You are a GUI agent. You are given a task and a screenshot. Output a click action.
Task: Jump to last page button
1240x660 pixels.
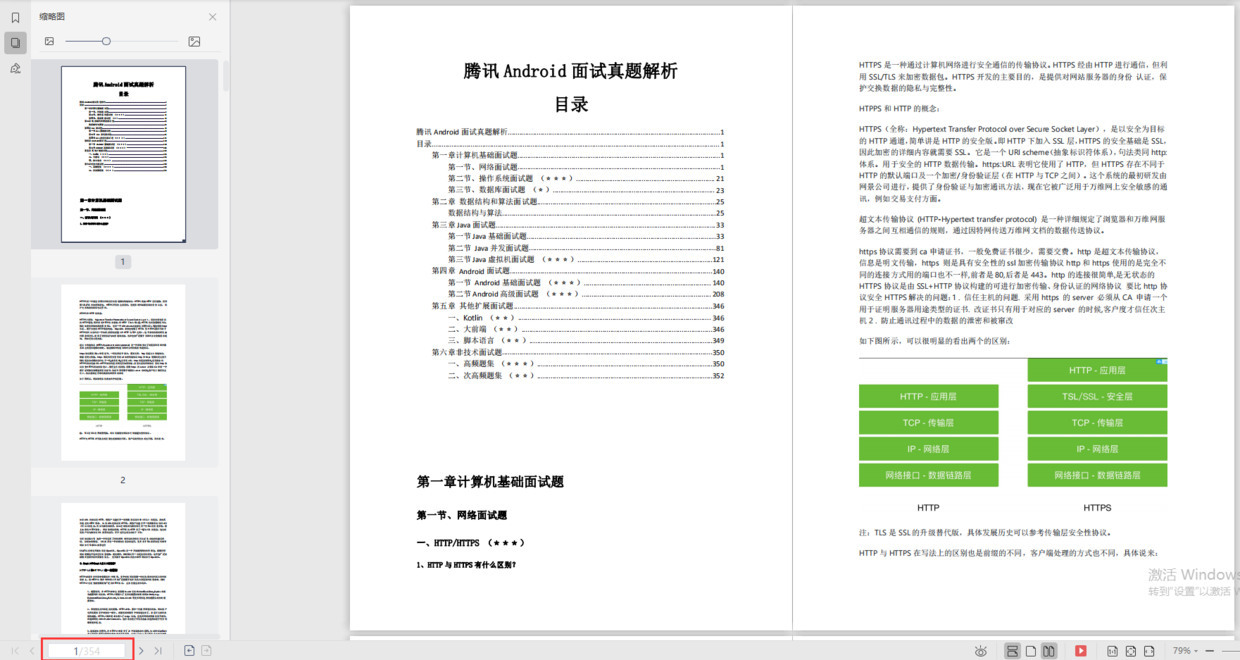point(158,651)
